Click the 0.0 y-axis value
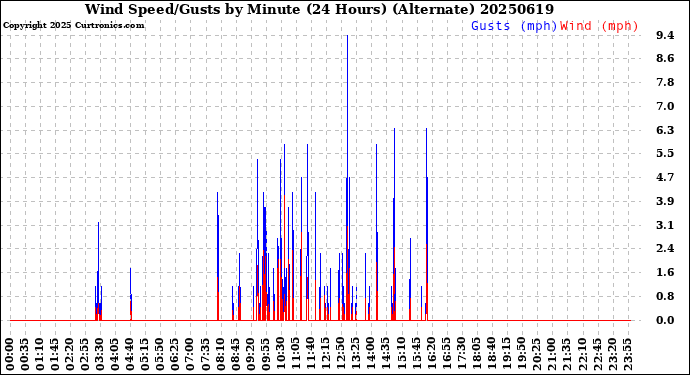 point(665,320)
